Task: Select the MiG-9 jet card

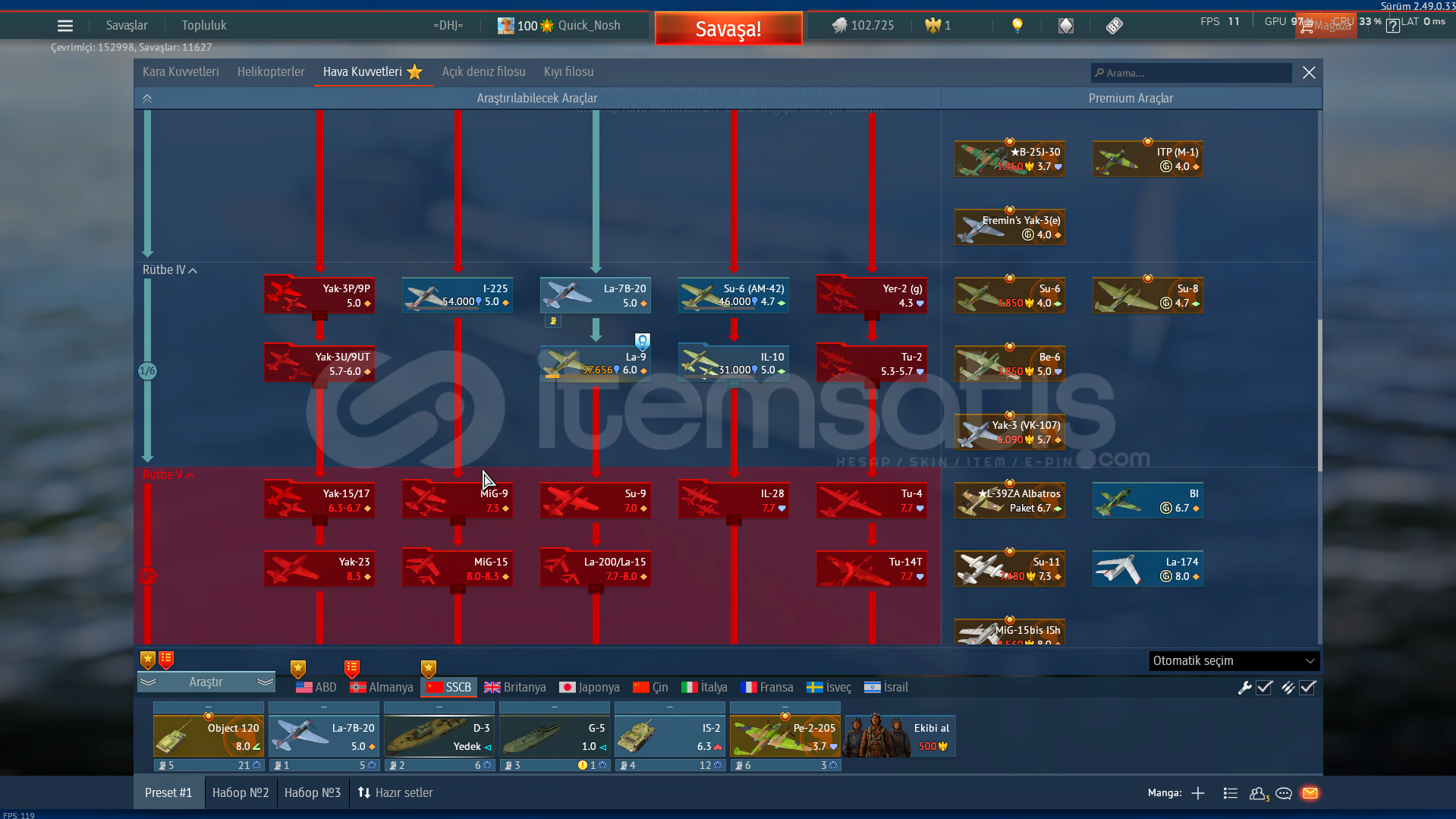Action: pyautogui.click(x=458, y=501)
